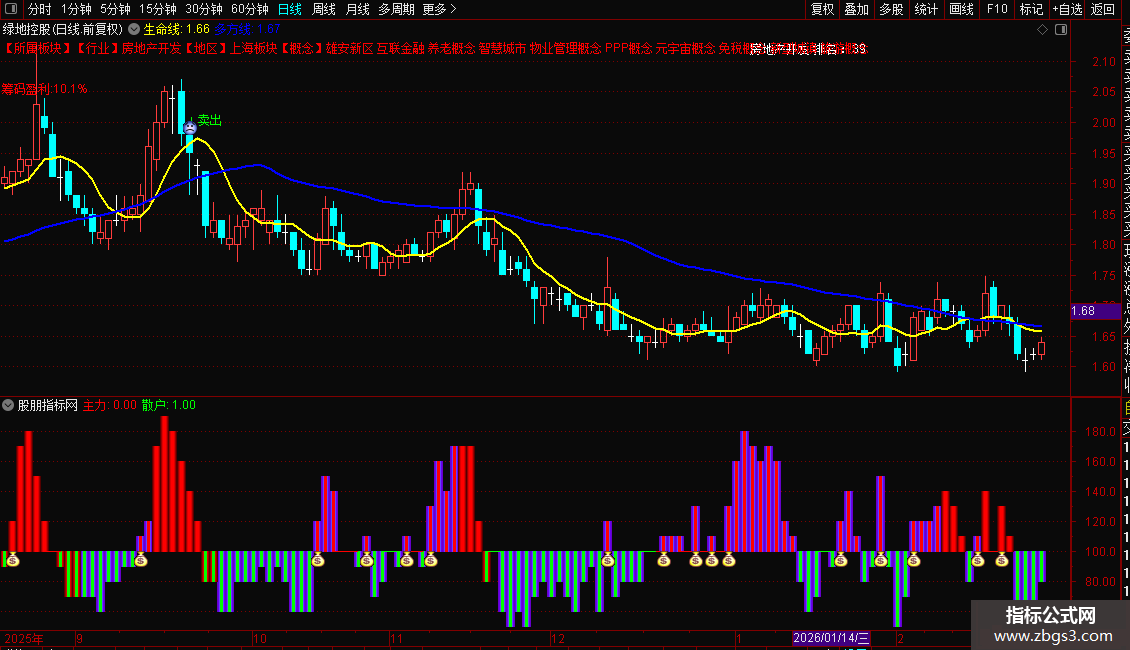Click the 多方线: 1.67 label
This screenshot has width=1130, height=650.
(247, 30)
